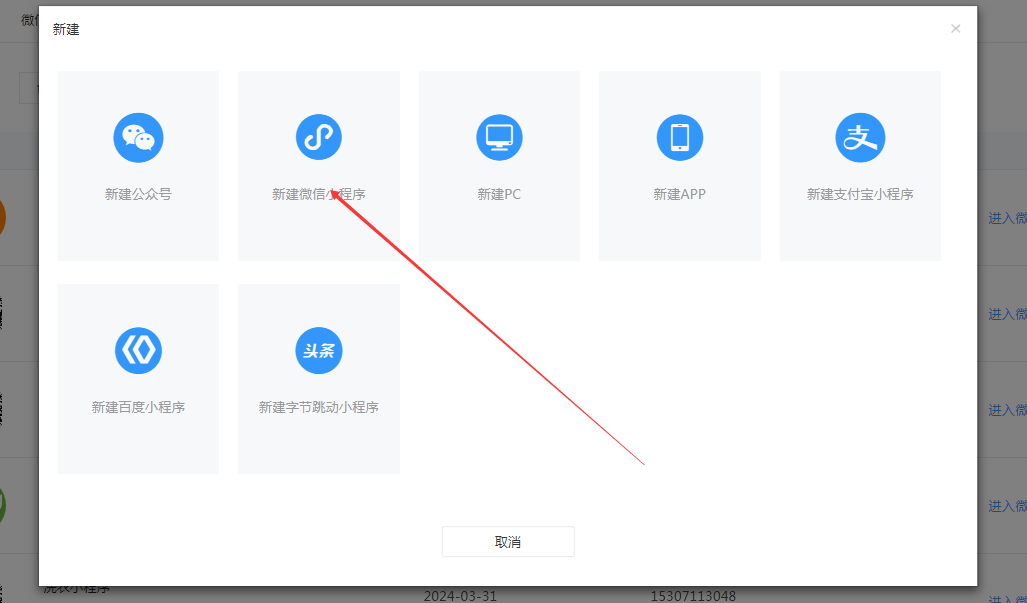Screen dimensions: 1027x603
Task: Choose the 新建微信小程序 mini program icon
Action: (x=318, y=137)
